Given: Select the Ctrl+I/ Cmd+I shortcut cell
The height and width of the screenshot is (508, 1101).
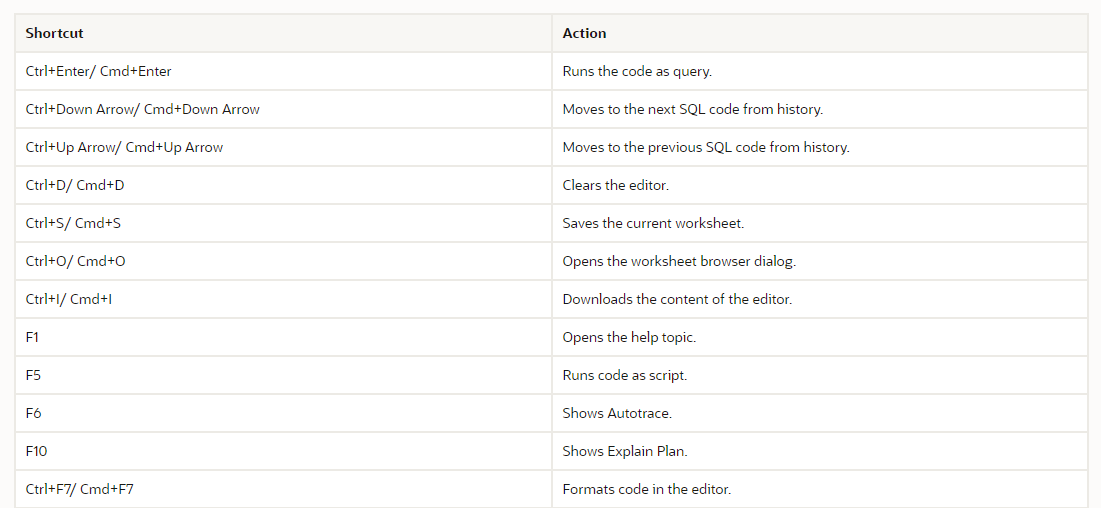Looking at the screenshot, I should 283,299.
